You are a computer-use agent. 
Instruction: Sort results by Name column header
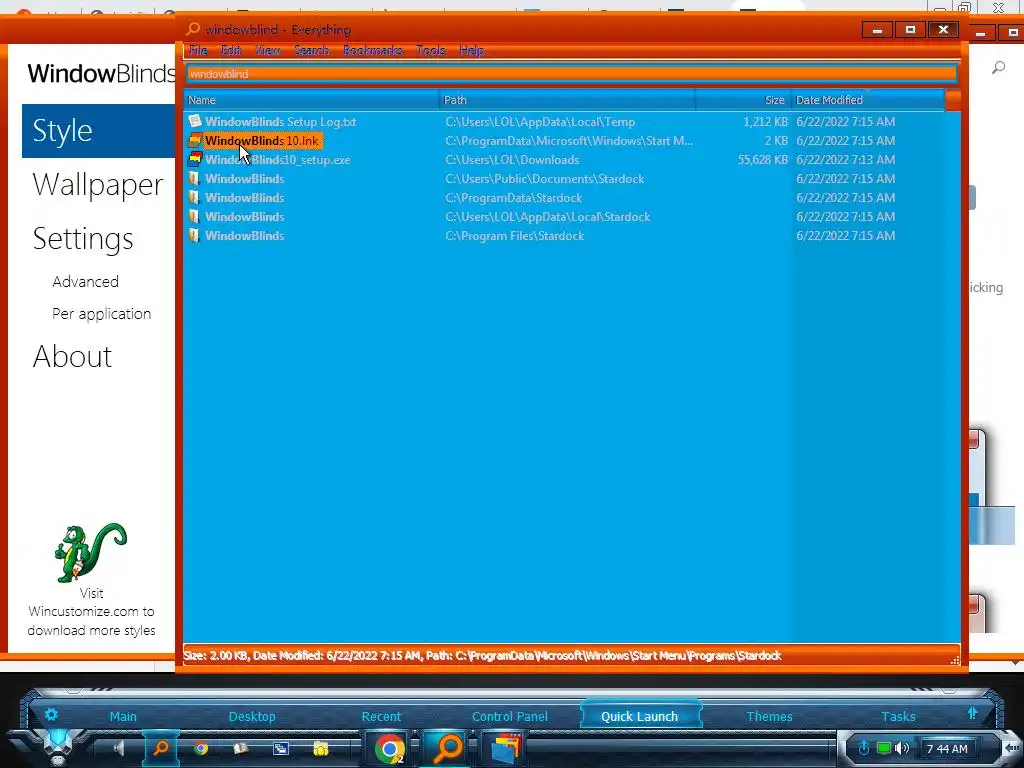(312, 100)
